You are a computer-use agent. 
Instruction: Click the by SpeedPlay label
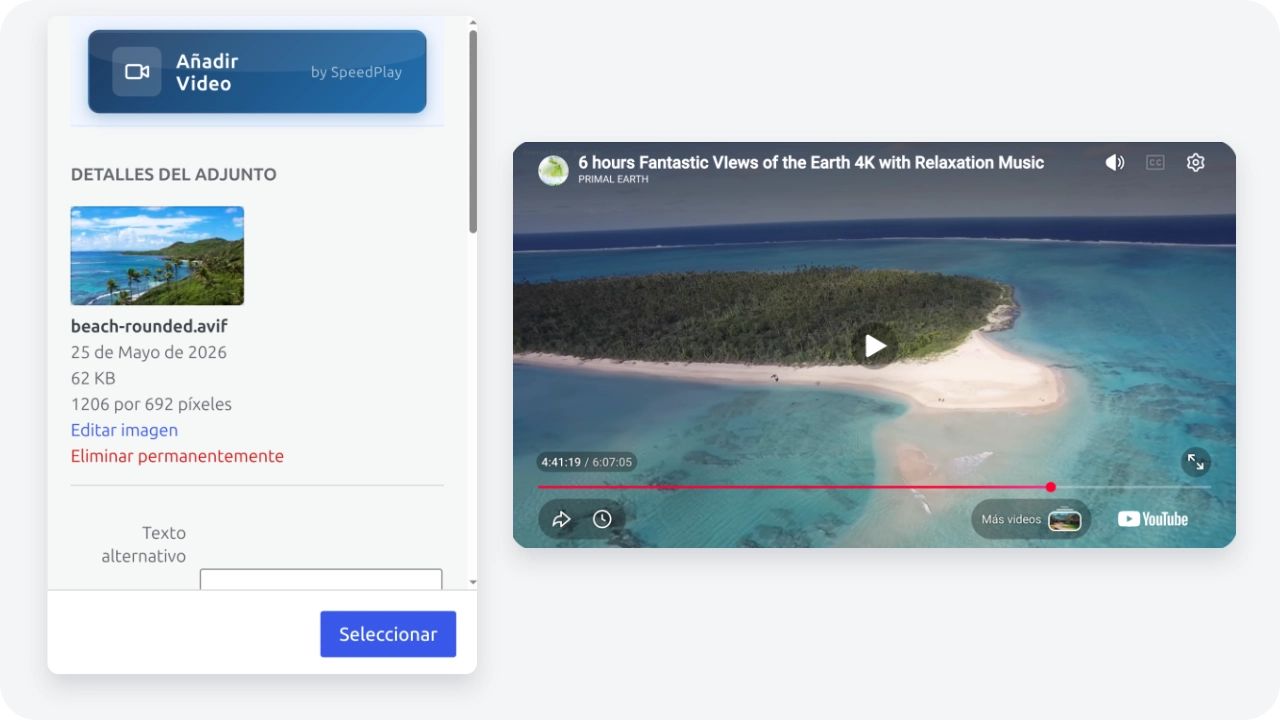tap(356, 72)
